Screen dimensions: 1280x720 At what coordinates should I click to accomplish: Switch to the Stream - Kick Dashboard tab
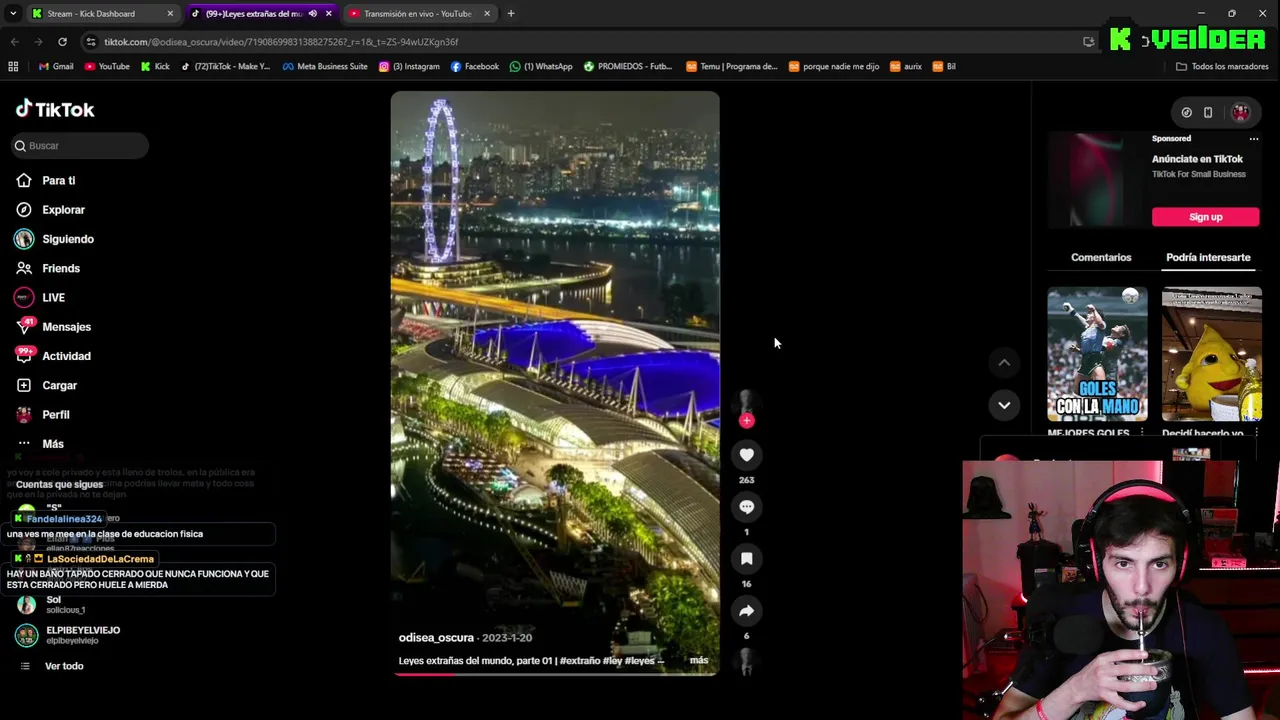coord(102,14)
